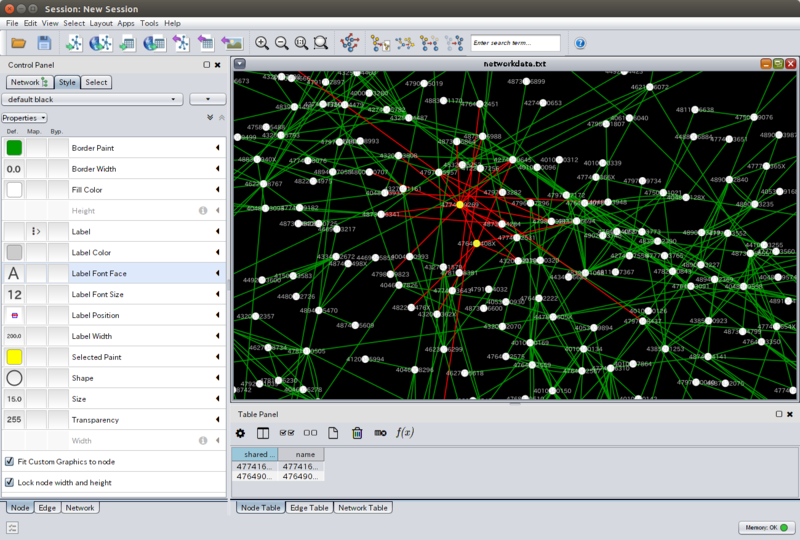Image resolution: width=800 pixels, height=540 pixels.
Task: Change the green Border Paint default swatch
Action: (x=14, y=148)
